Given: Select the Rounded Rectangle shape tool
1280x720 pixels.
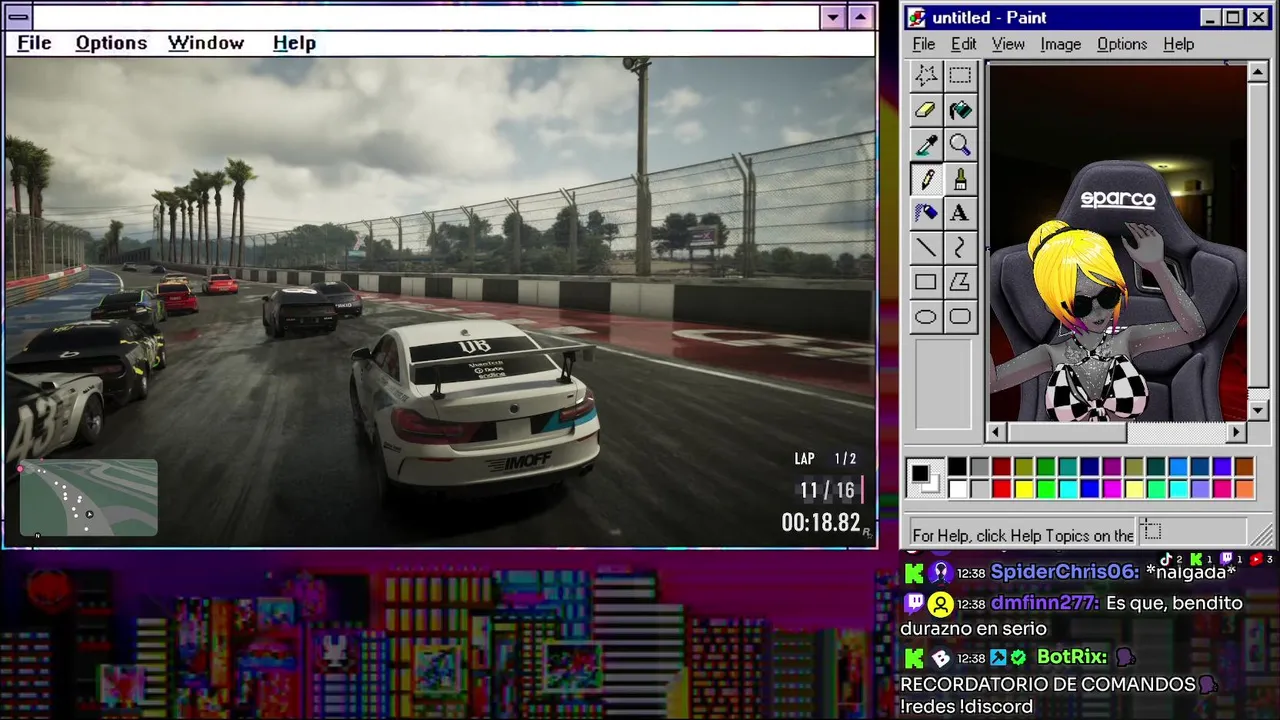Looking at the screenshot, I should [960, 317].
